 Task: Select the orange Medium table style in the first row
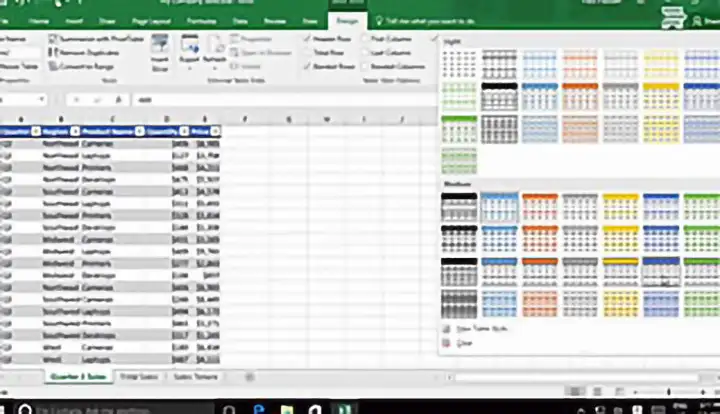540,207
